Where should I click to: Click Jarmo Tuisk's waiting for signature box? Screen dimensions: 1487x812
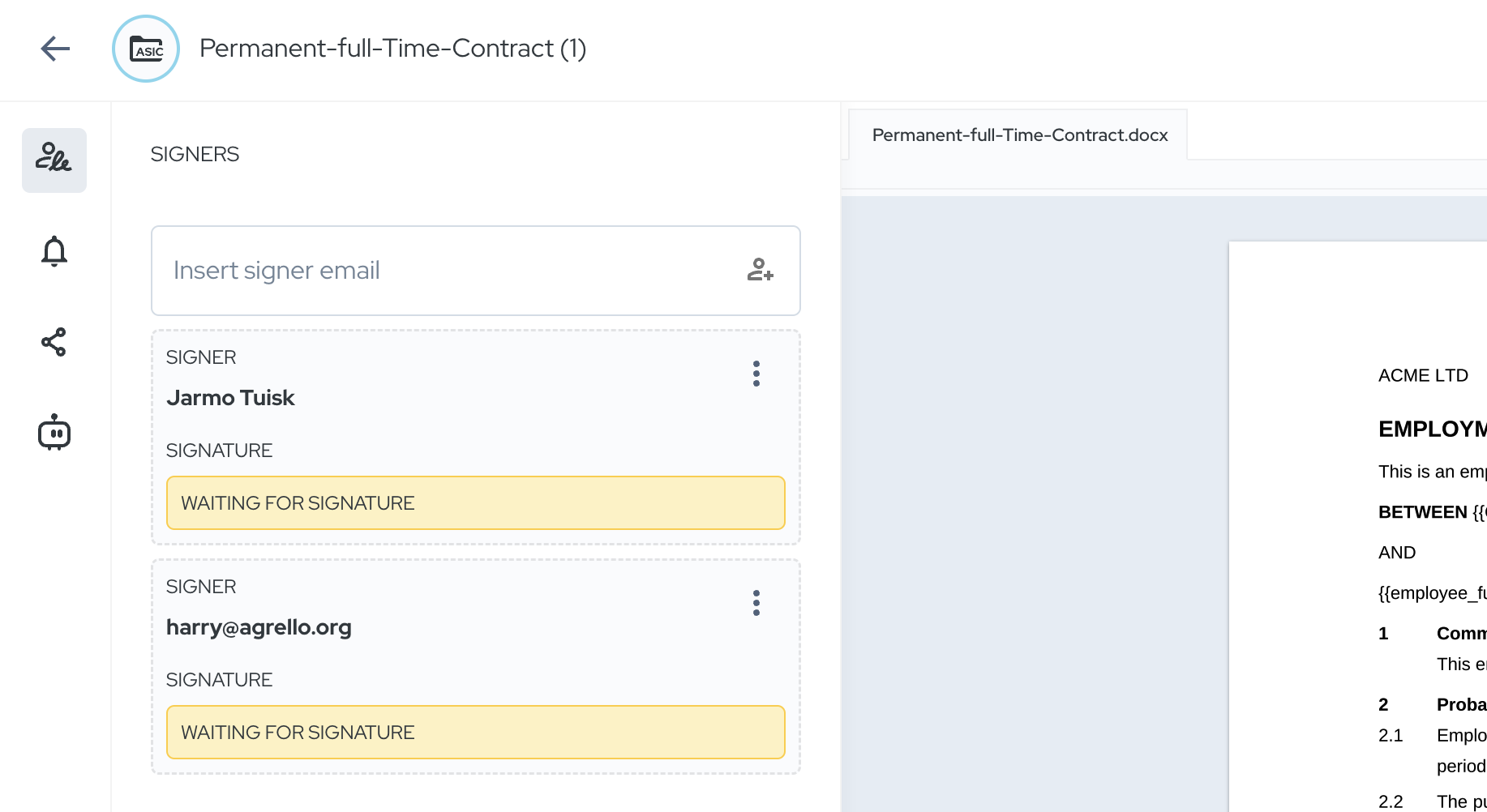pyautogui.click(x=475, y=503)
